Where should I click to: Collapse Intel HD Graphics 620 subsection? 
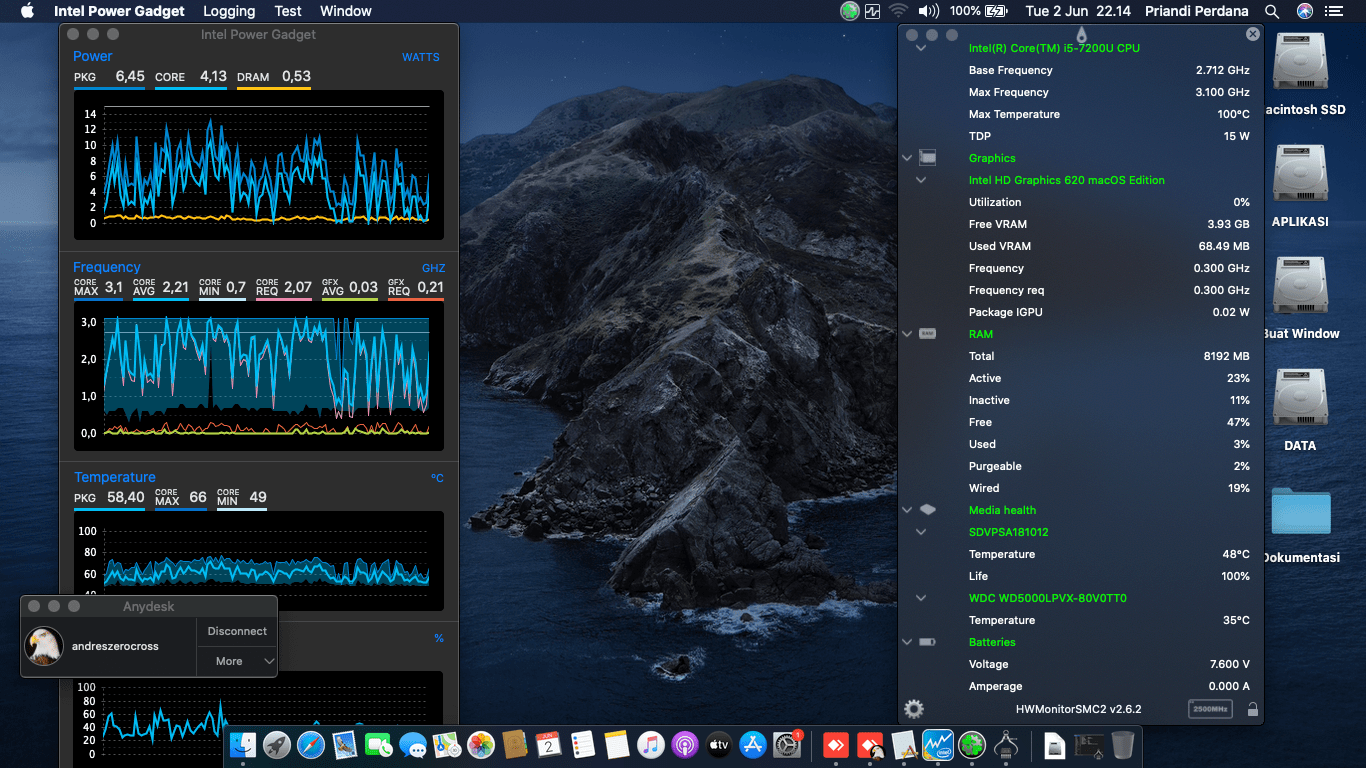coord(921,180)
